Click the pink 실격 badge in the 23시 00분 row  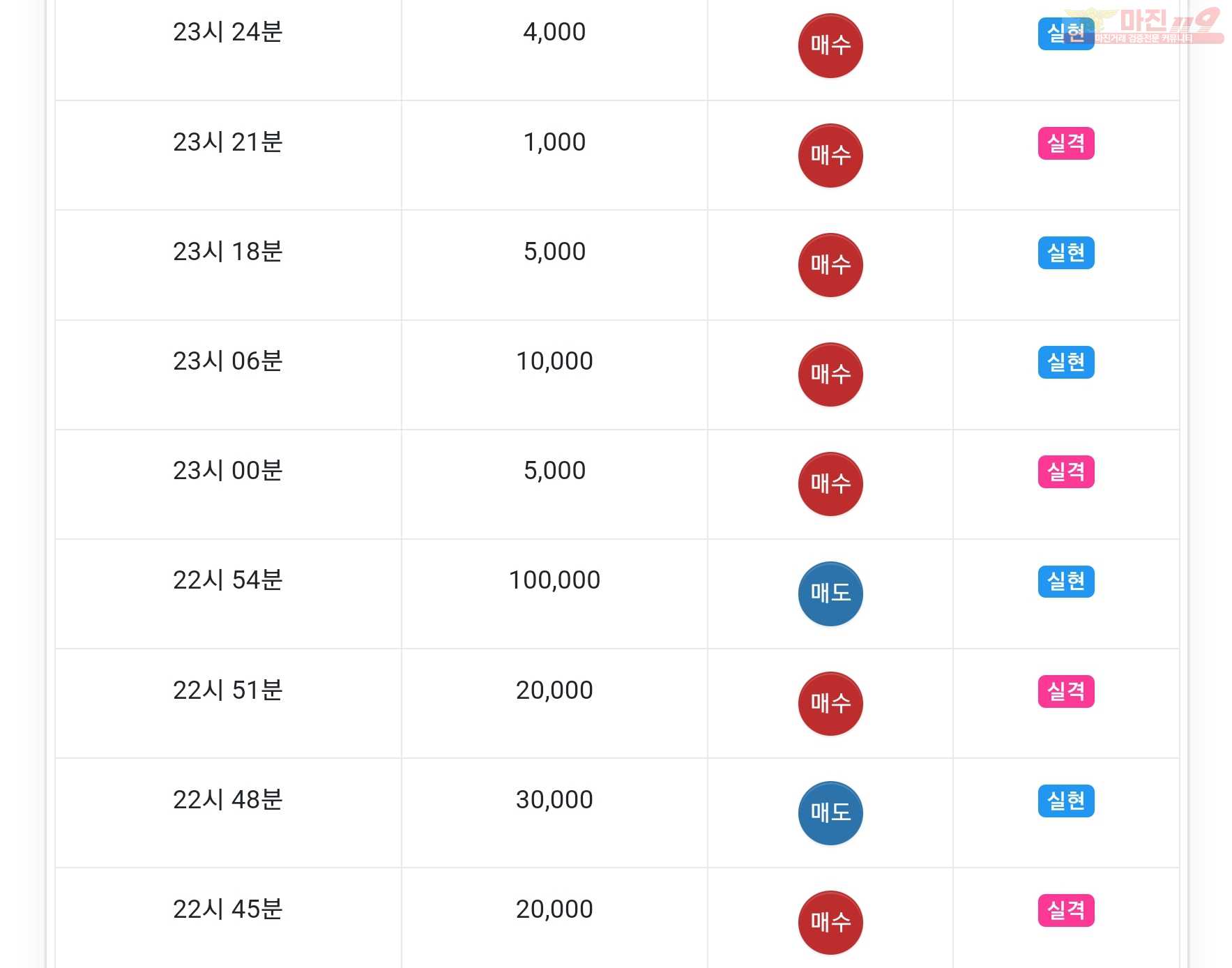[1066, 472]
